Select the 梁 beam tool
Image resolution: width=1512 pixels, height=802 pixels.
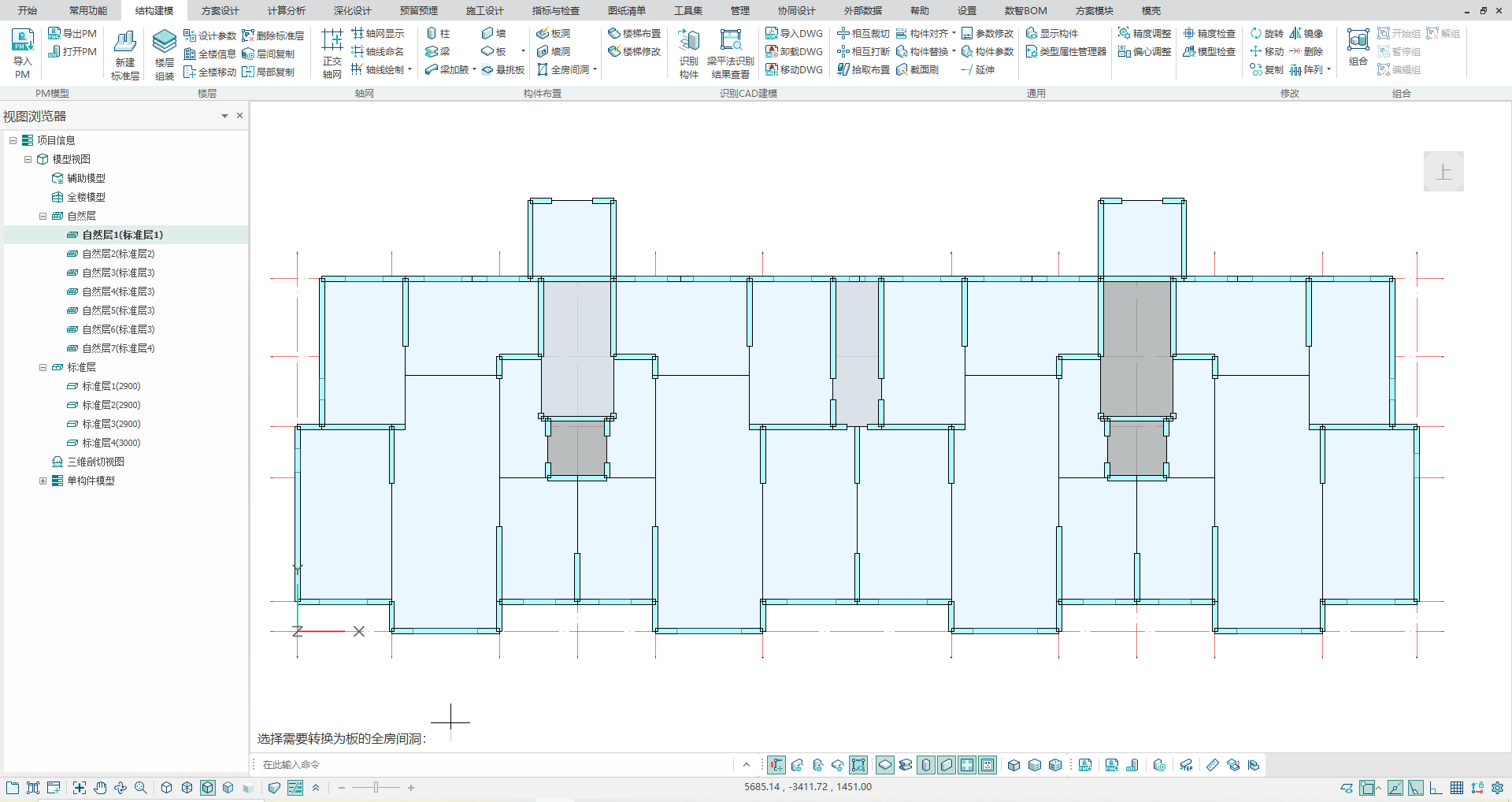pos(438,51)
